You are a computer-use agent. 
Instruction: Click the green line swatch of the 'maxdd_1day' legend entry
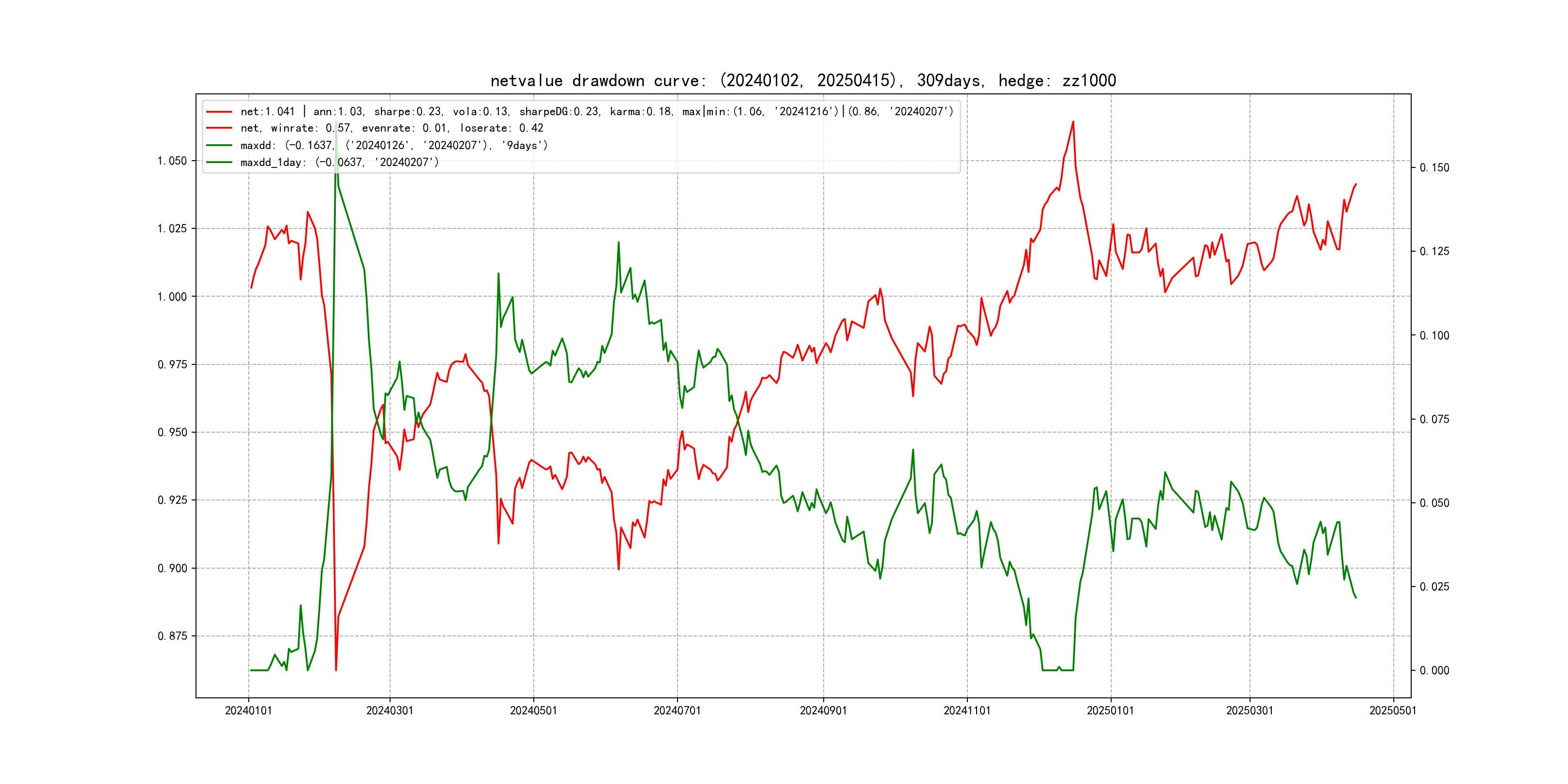click(219, 163)
